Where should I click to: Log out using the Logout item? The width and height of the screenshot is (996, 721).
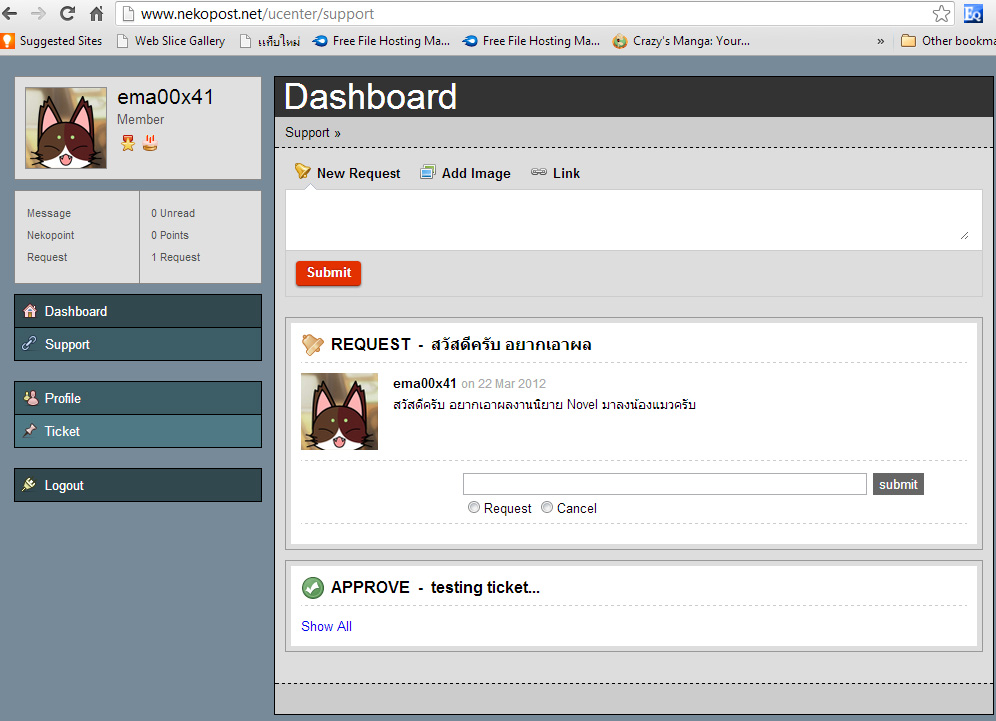(138, 485)
